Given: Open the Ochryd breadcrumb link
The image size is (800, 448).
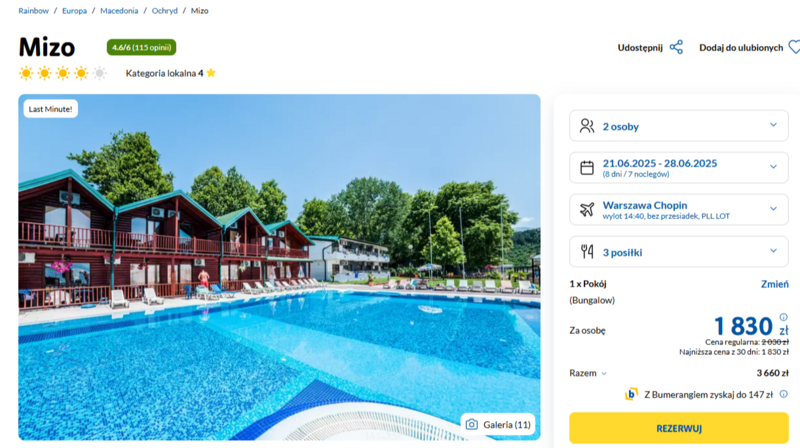Looking at the screenshot, I should pos(164,11).
